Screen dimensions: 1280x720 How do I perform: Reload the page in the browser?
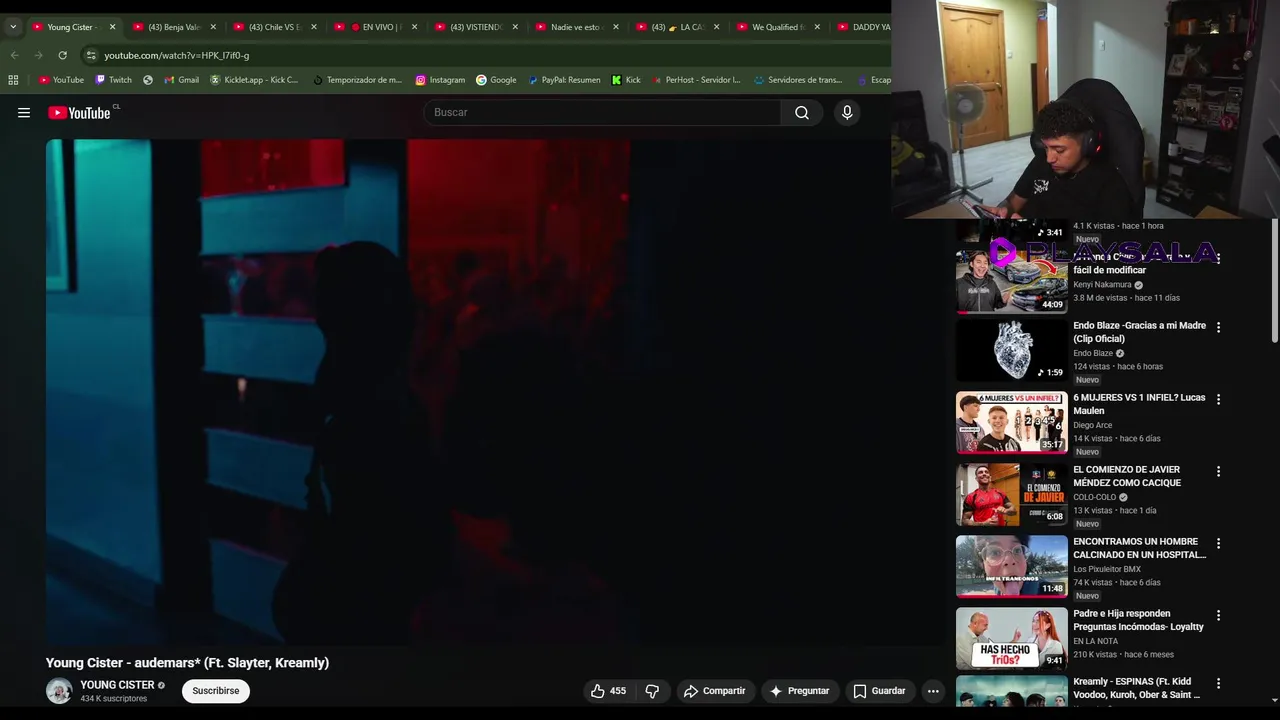62,55
